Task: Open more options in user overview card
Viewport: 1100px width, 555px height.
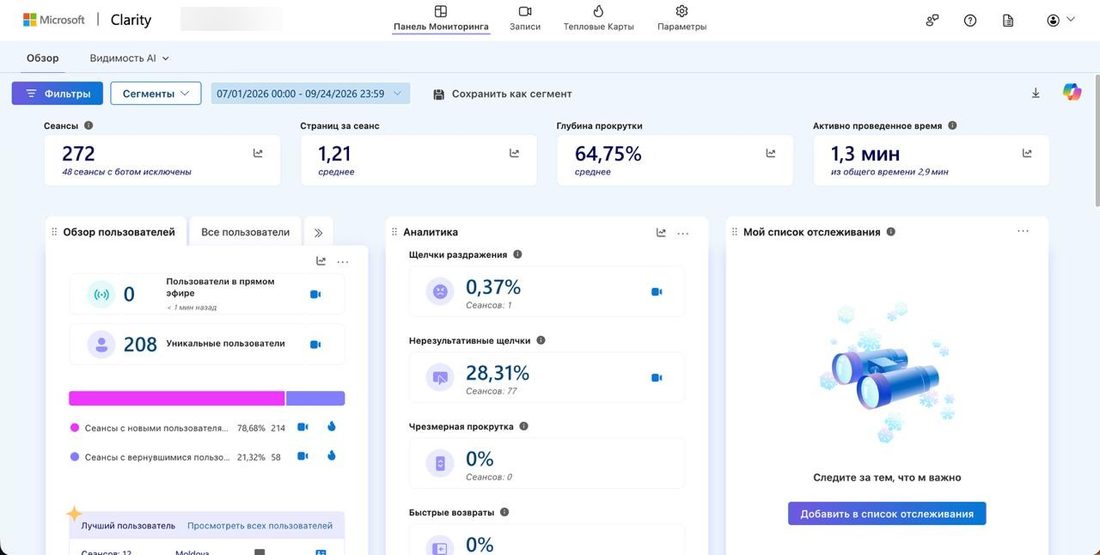Action: 342,262
